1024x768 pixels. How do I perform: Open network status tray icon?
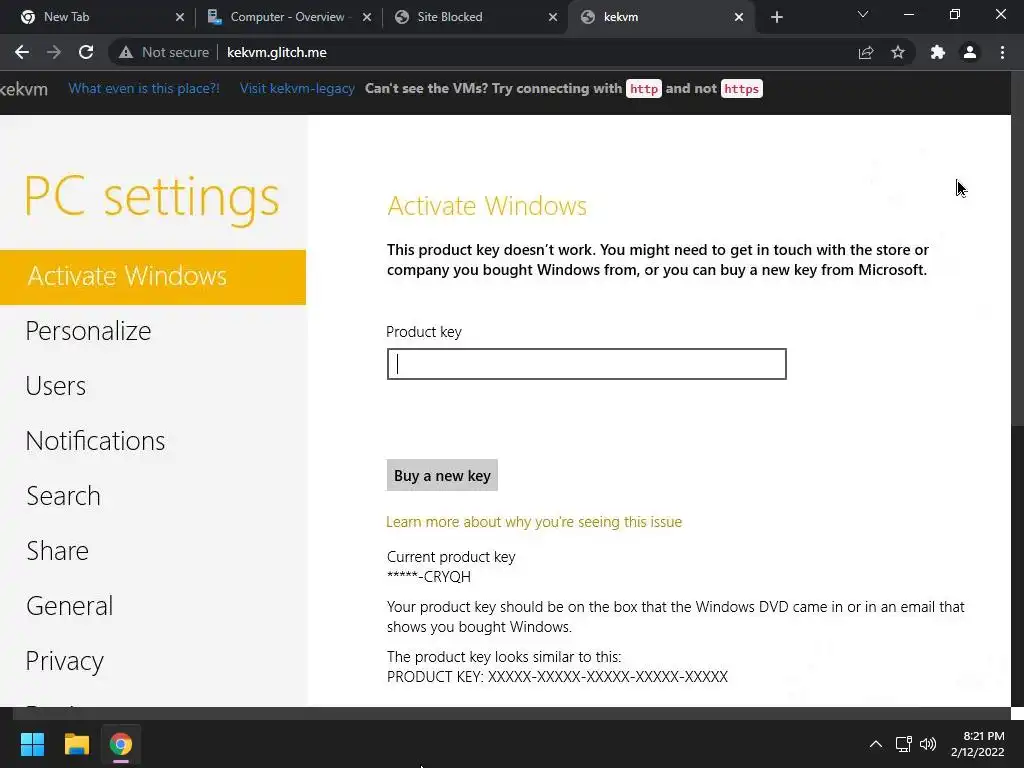(x=904, y=744)
